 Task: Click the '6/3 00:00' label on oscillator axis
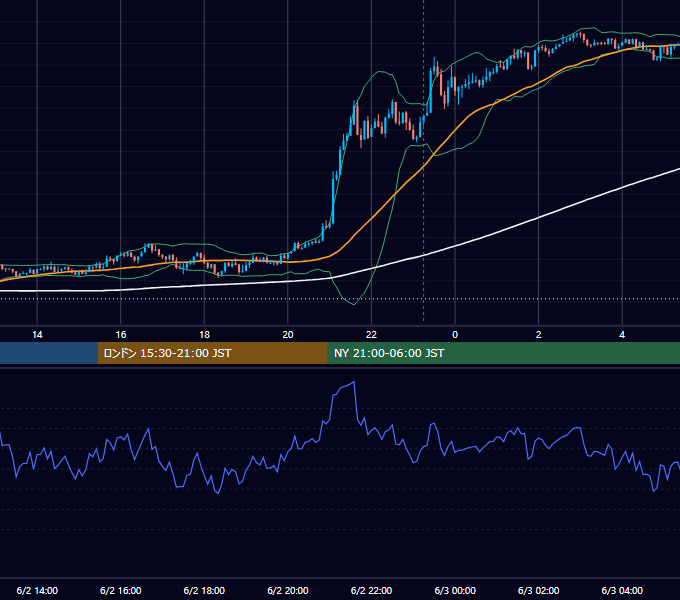click(x=455, y=590)
